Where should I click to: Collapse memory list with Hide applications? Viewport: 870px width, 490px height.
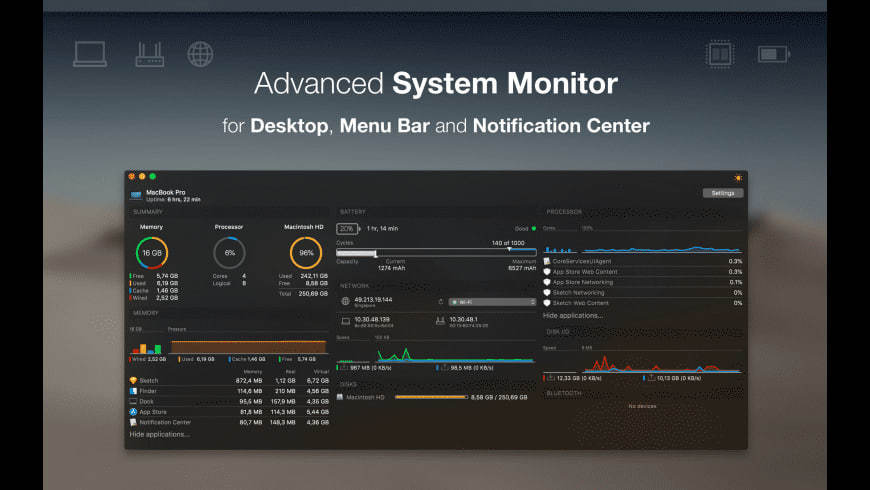[159, 434]
